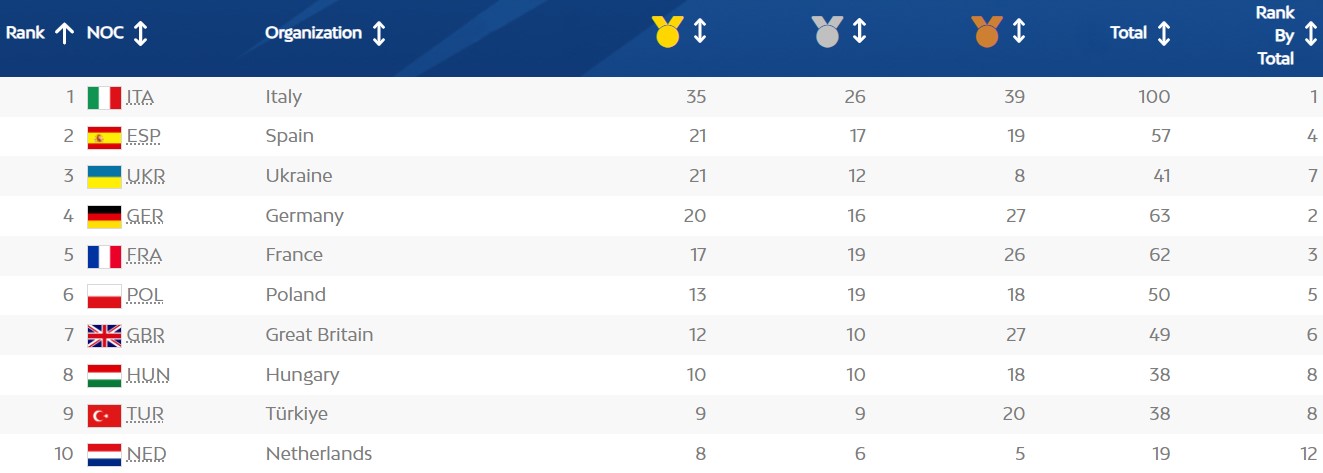Image resolution: width=1323 pixels, height=473 pixels.
Task: Click the Ukraine flag icon
Action: (104, 176)
